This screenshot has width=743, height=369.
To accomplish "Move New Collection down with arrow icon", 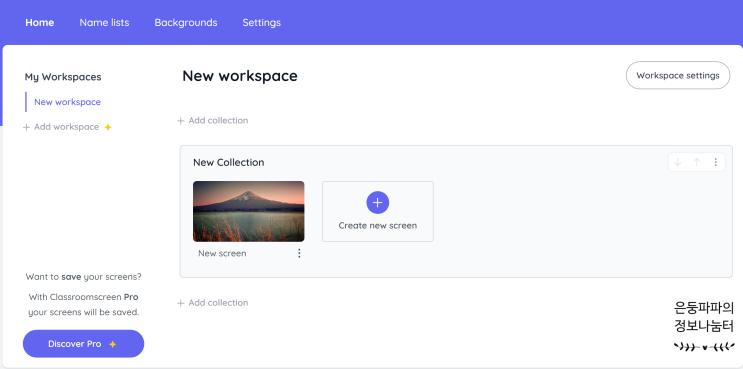I will 678,162.
